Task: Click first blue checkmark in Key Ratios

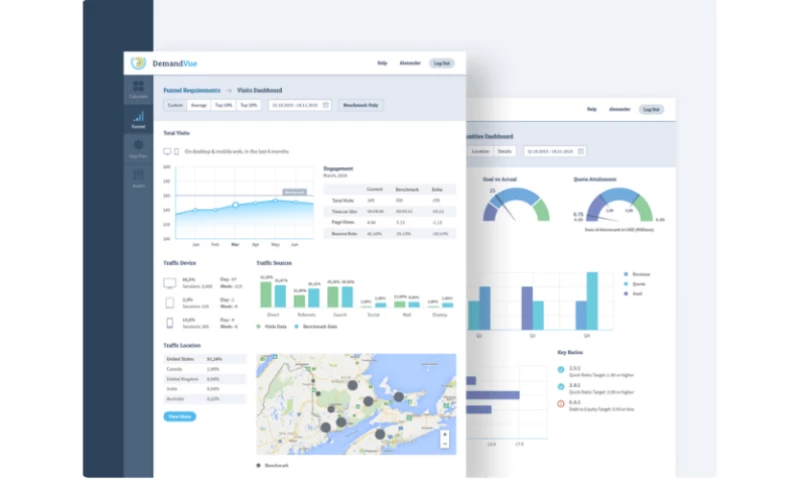Action: [561, 369]
